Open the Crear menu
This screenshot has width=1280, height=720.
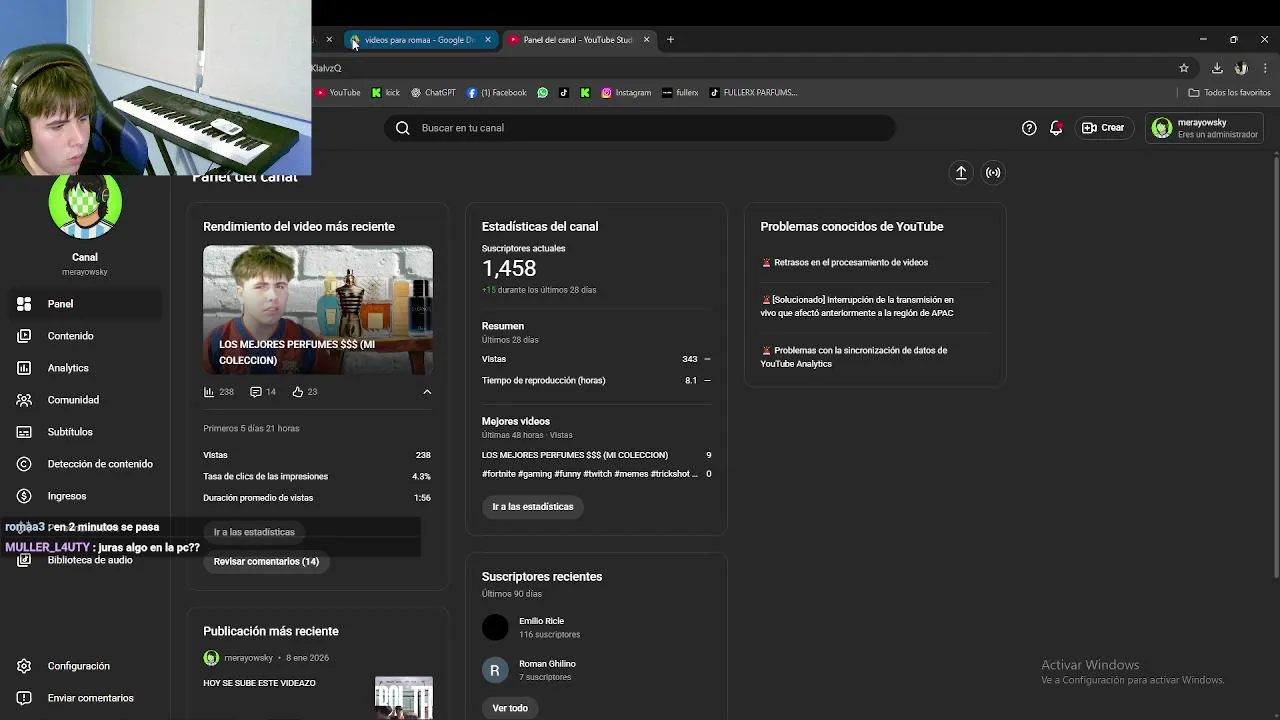coord(1103,128)
